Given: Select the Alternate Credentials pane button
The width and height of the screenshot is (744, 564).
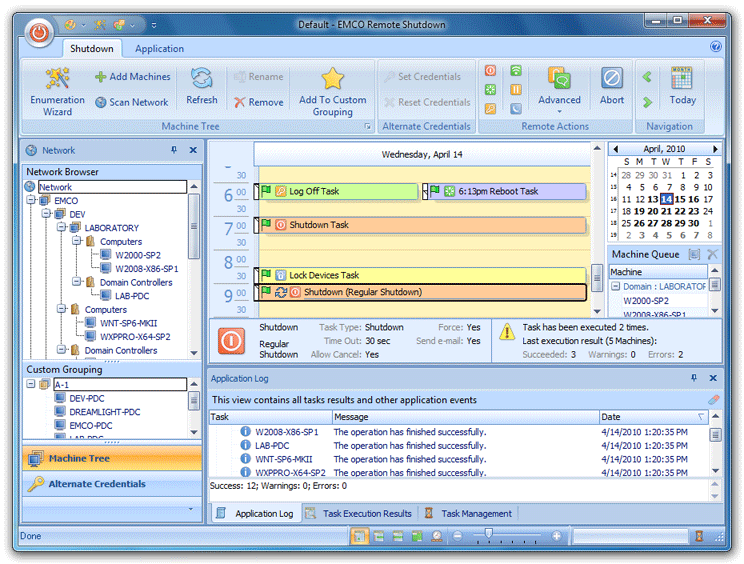Looking at the screenshot, I should click(97, 484).
